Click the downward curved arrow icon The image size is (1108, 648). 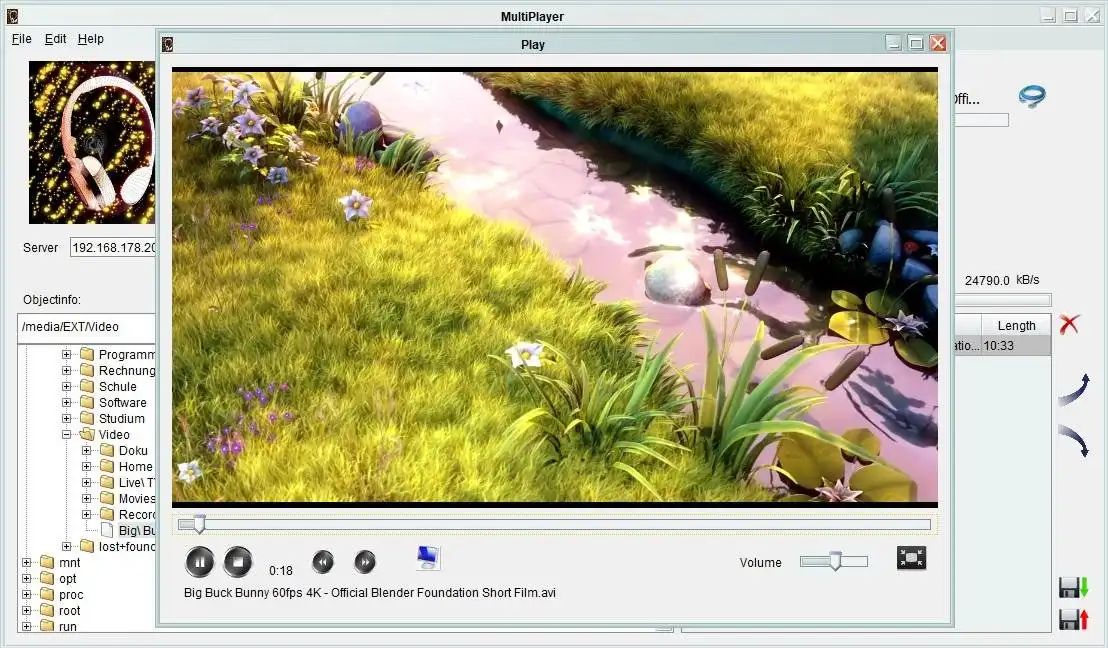pos(1074,441)
